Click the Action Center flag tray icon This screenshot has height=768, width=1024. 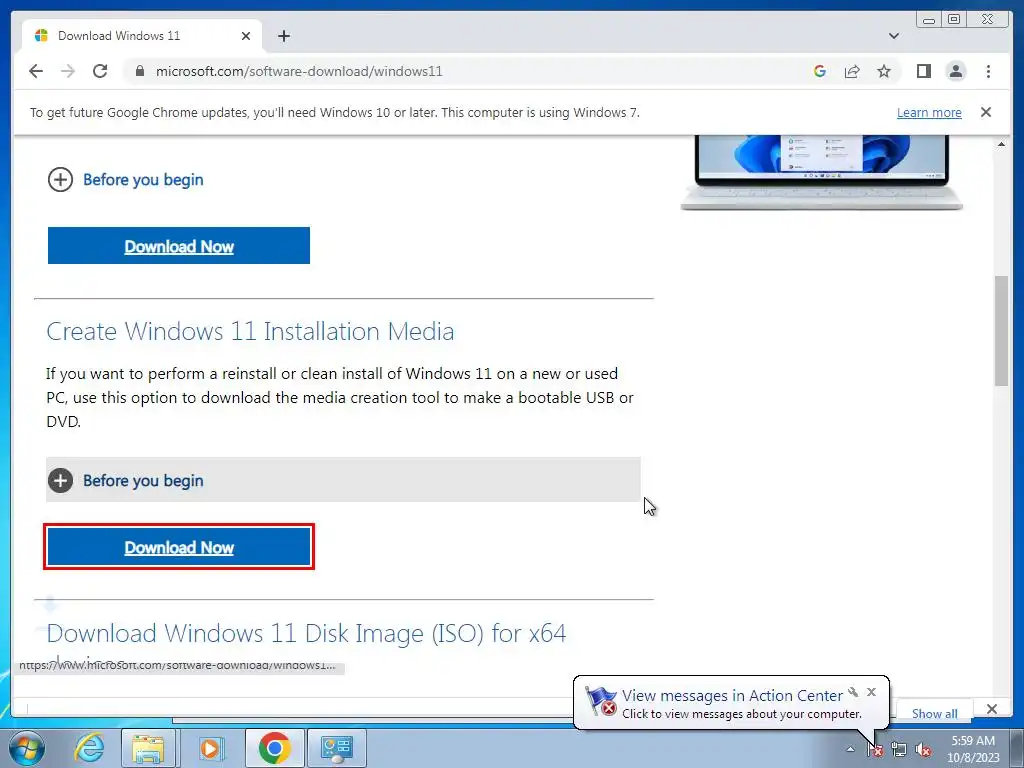point(876,750)
